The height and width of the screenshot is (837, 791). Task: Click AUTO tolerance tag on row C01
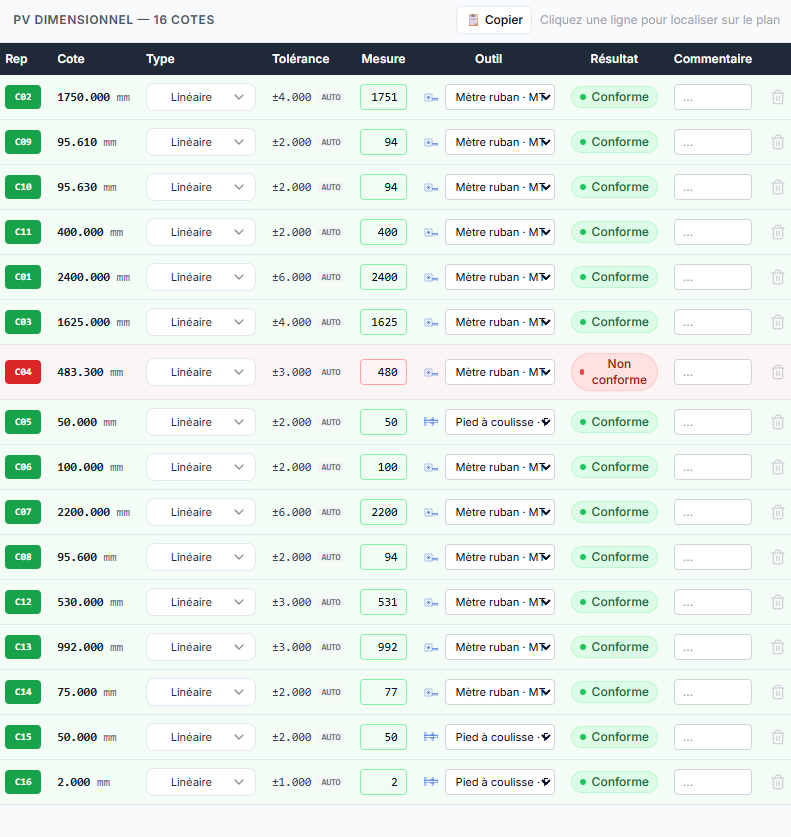coord(331,277)
